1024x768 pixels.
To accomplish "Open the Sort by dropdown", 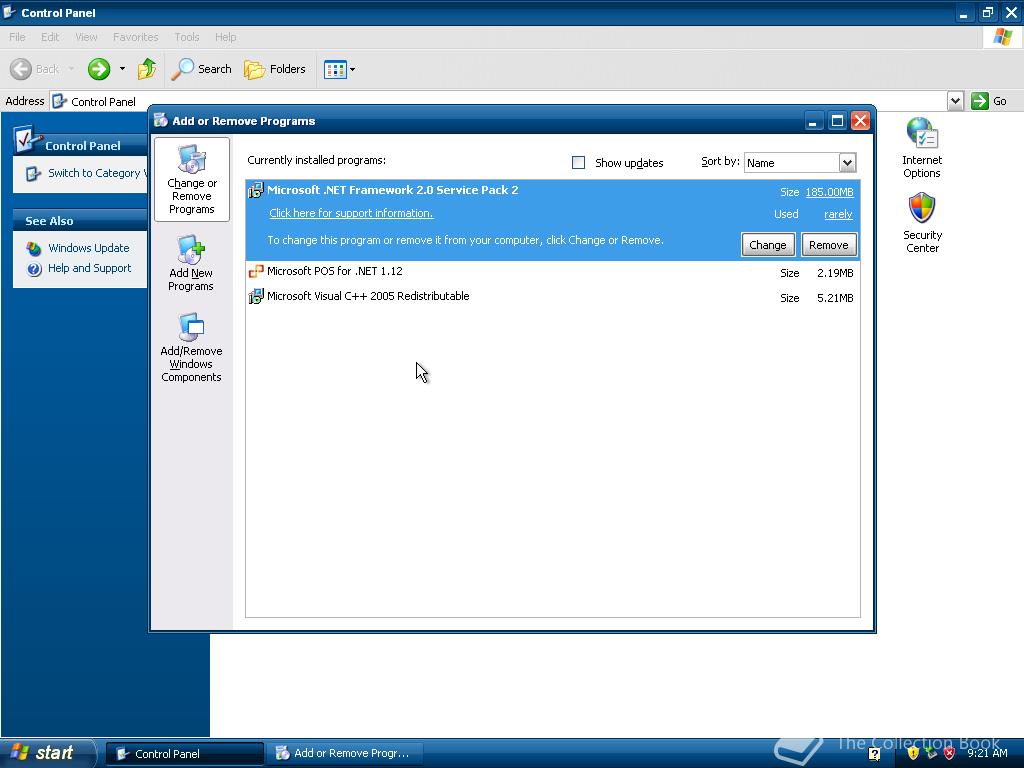I will [x=847, y=163].
